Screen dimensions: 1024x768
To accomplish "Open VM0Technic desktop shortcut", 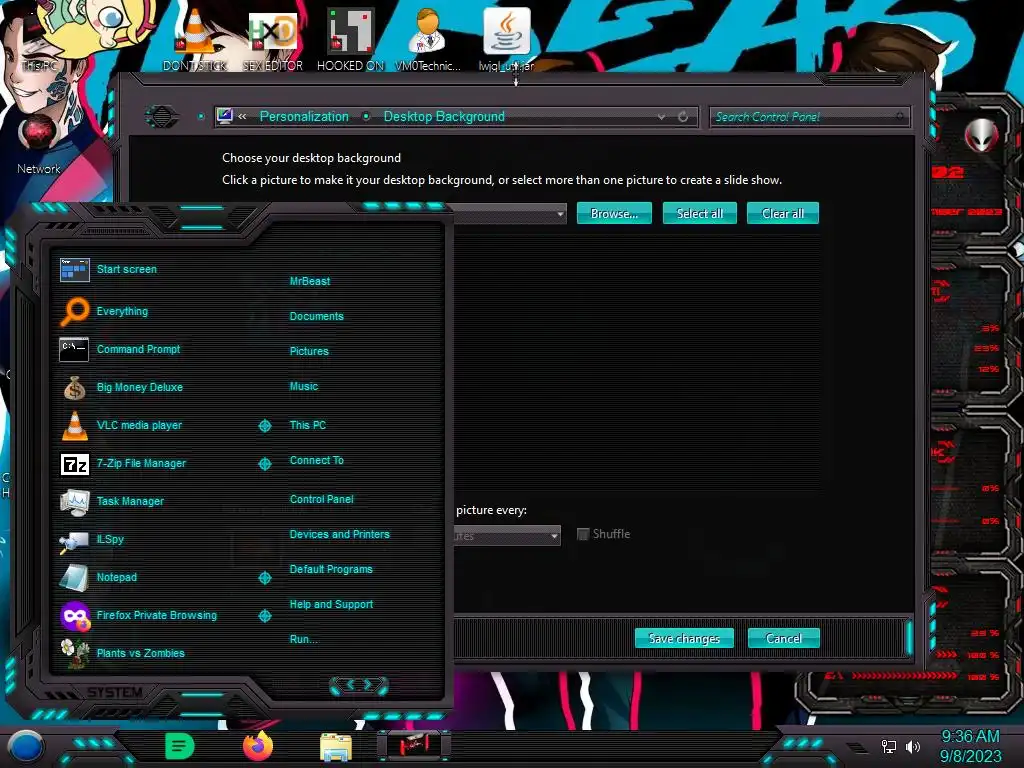I will (x=428, y=40).
